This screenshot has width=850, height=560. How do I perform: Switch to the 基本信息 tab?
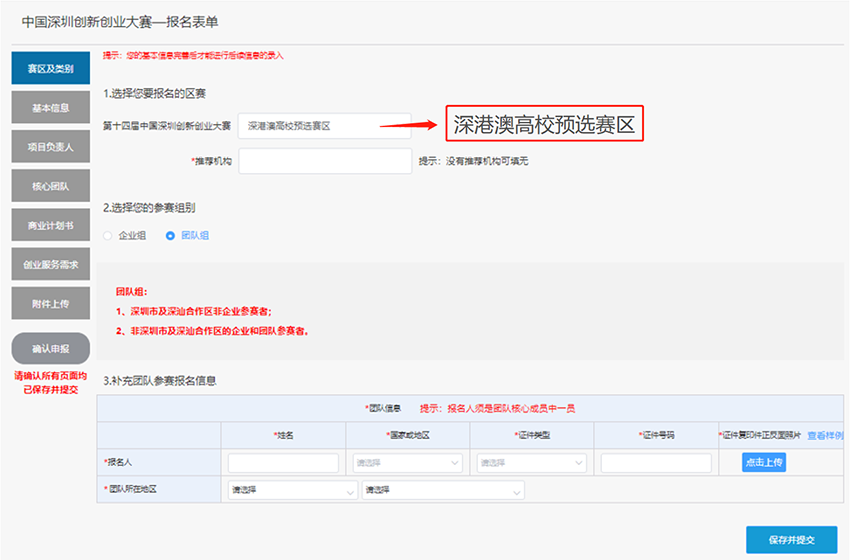tap(50, 108)
